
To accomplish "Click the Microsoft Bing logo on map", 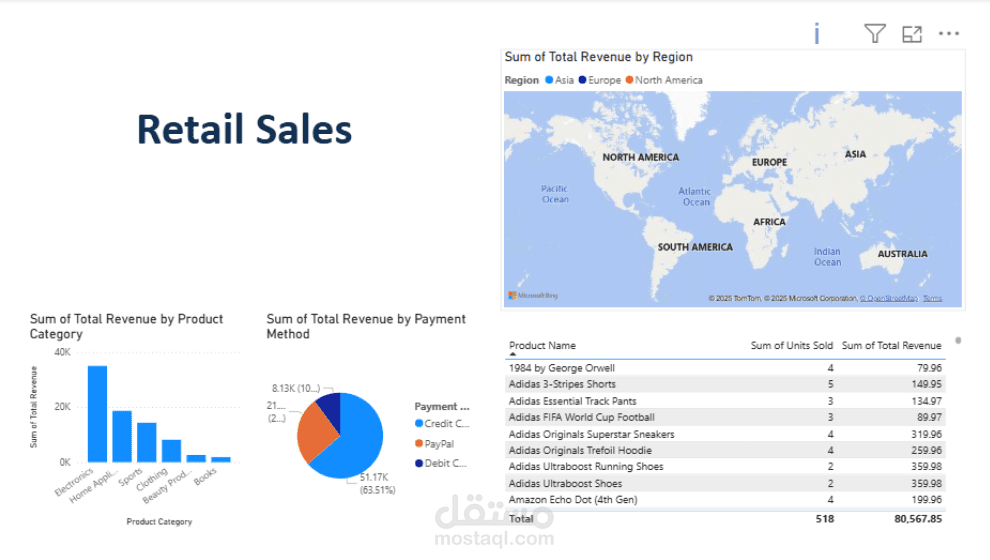I will (534, 295).
